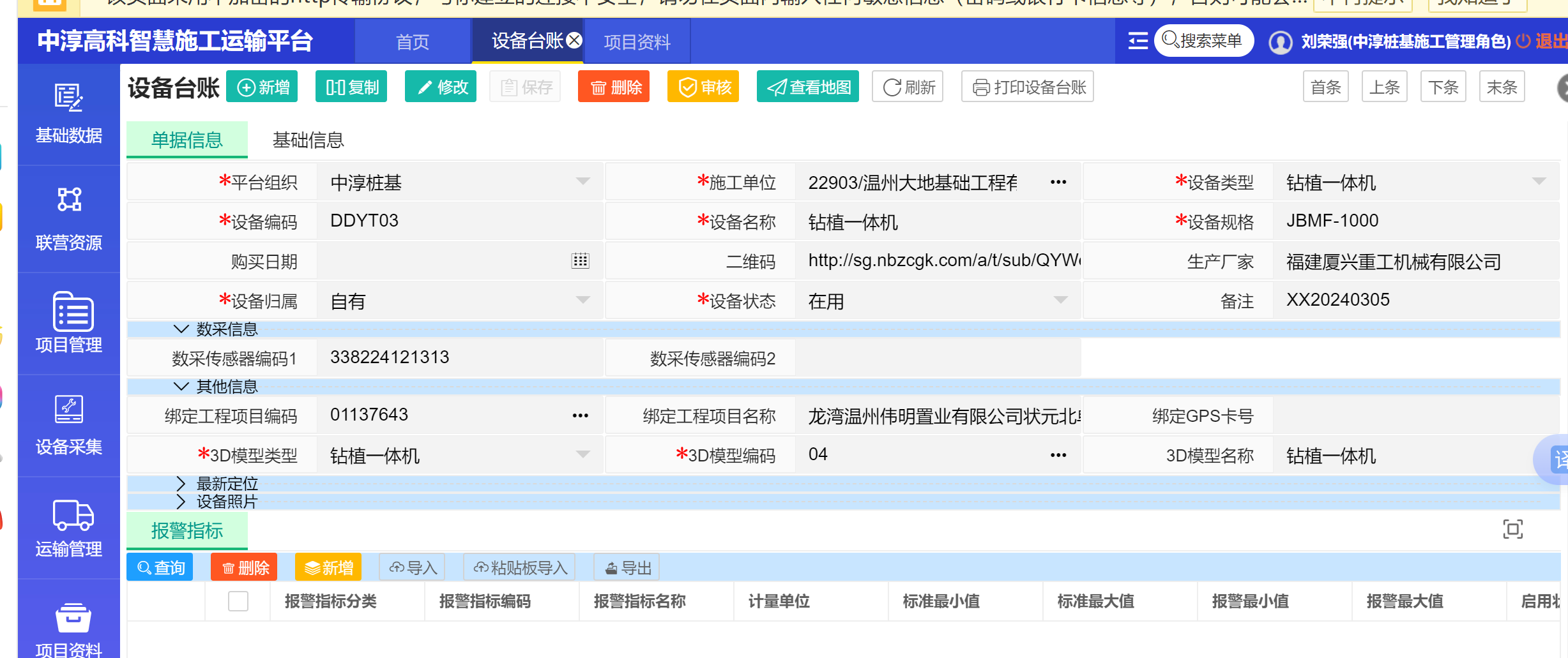Open the 运输管理 truck icon
The height and width of the screenshot is (658, 1568).
[x=72, y=515]
